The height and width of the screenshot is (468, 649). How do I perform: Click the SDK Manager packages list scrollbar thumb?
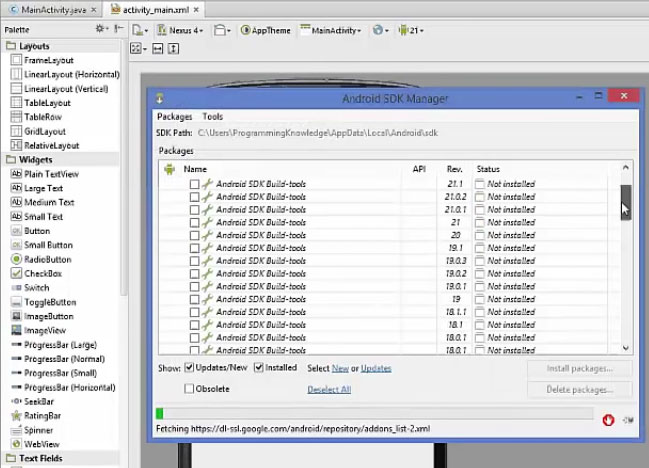coord(626,202)
